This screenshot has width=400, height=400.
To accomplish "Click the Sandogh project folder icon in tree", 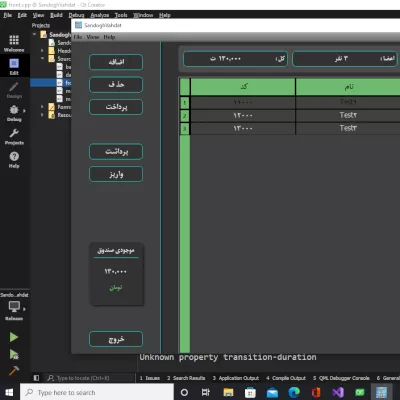I will pyautogui.click(x=43, y=34).
